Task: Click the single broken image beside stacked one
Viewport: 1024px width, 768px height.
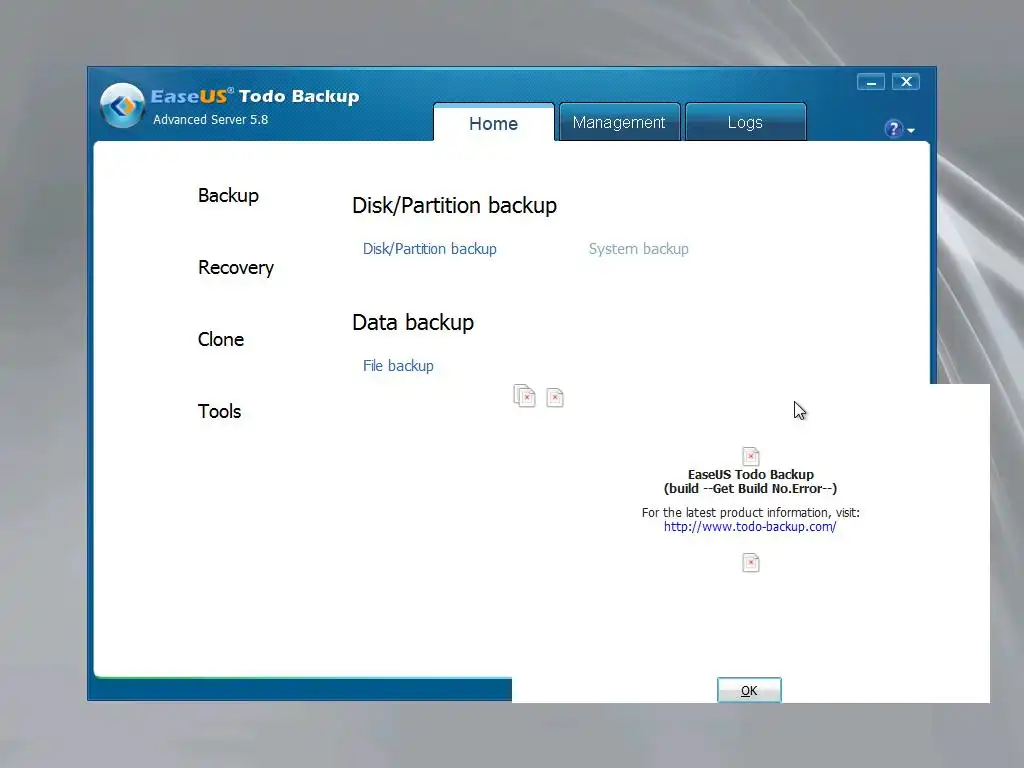Action: 555,397
